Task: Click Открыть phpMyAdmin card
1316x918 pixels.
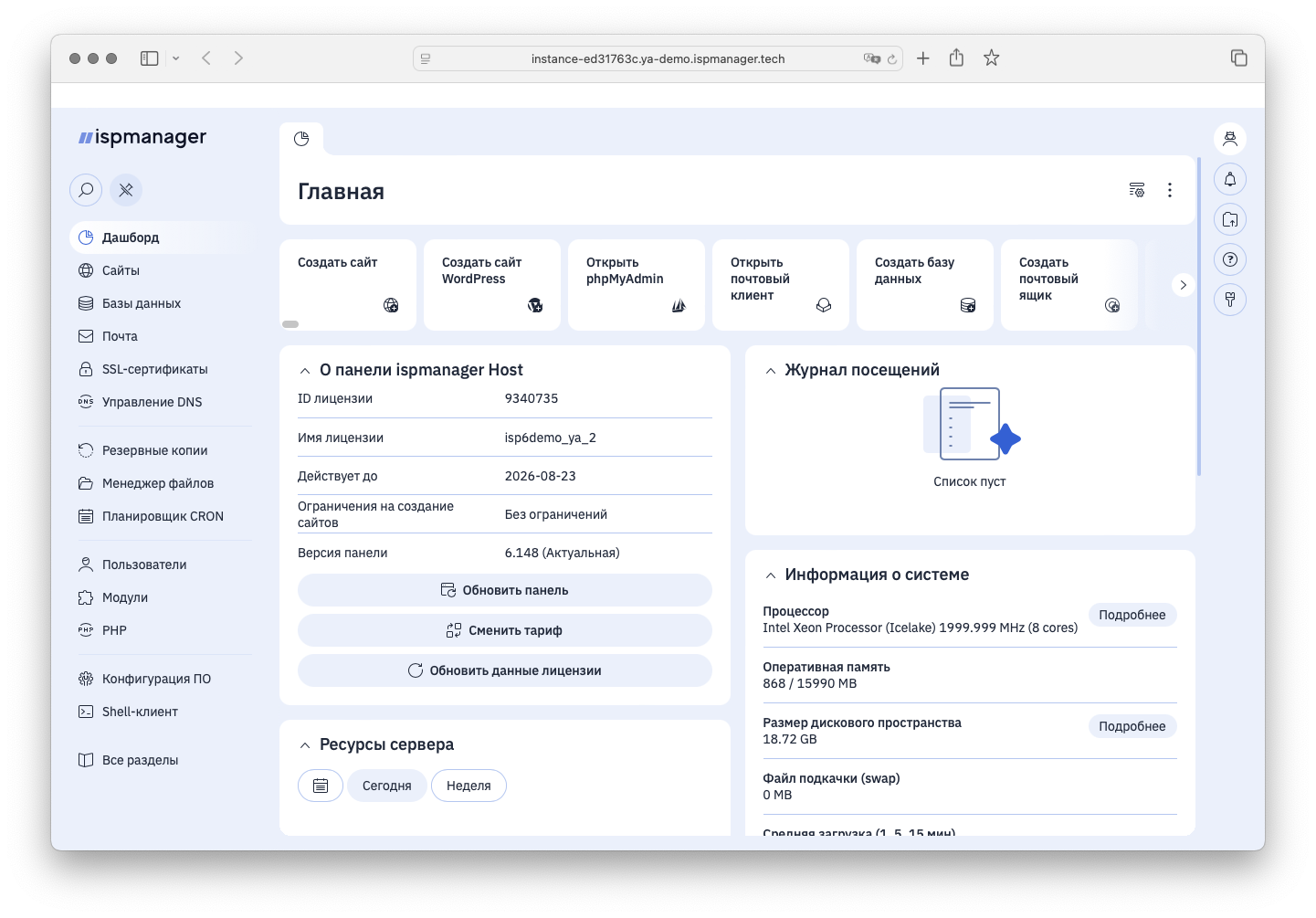Action: (x=637, y=285)
